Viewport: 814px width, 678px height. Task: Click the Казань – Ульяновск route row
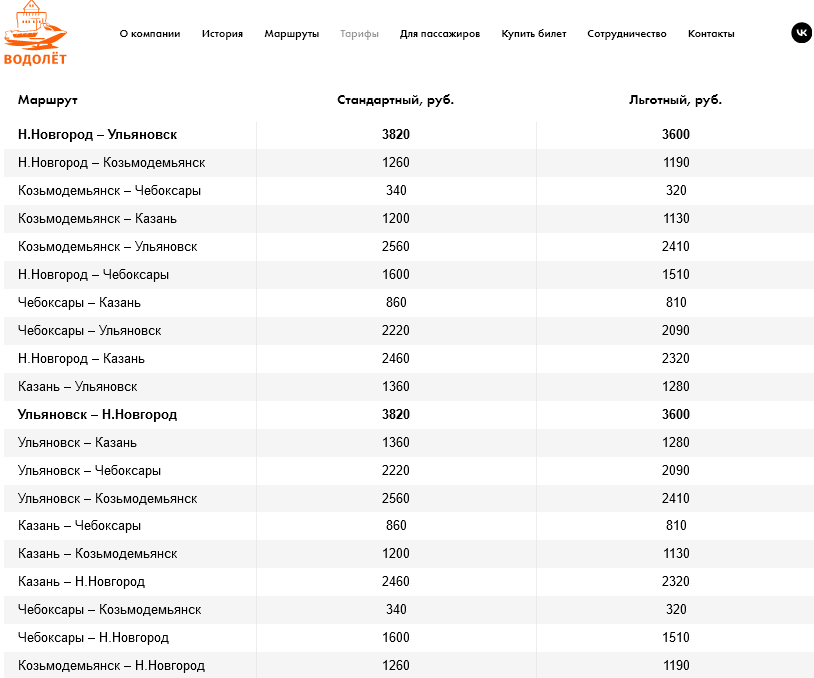tap(409, 387)
